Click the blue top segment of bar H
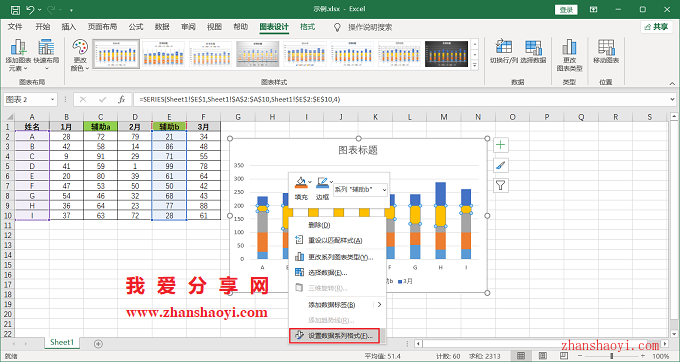Image resolution: width=680 pixels, height=362 pixels. point(441,194)
